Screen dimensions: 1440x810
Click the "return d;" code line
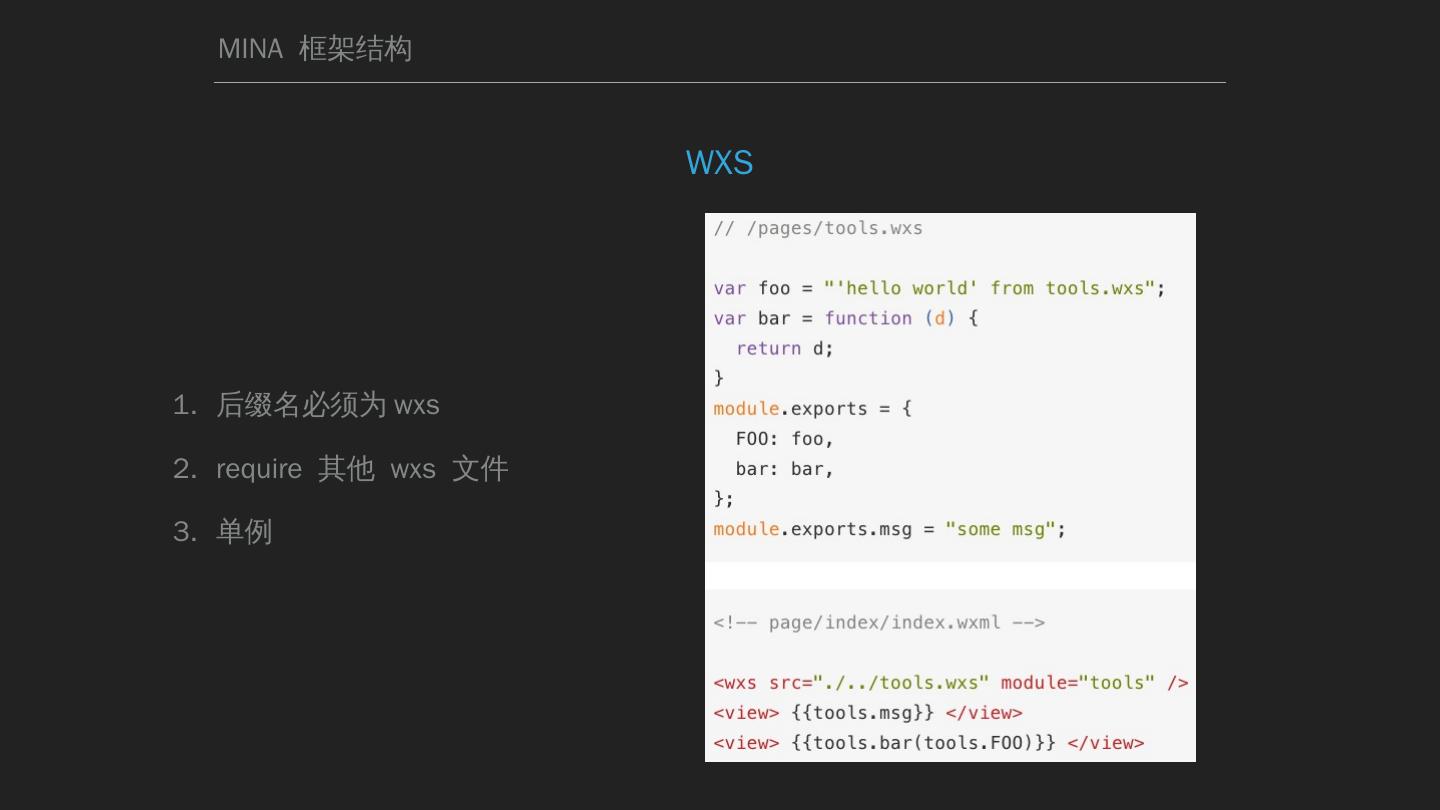pos(784,348)
